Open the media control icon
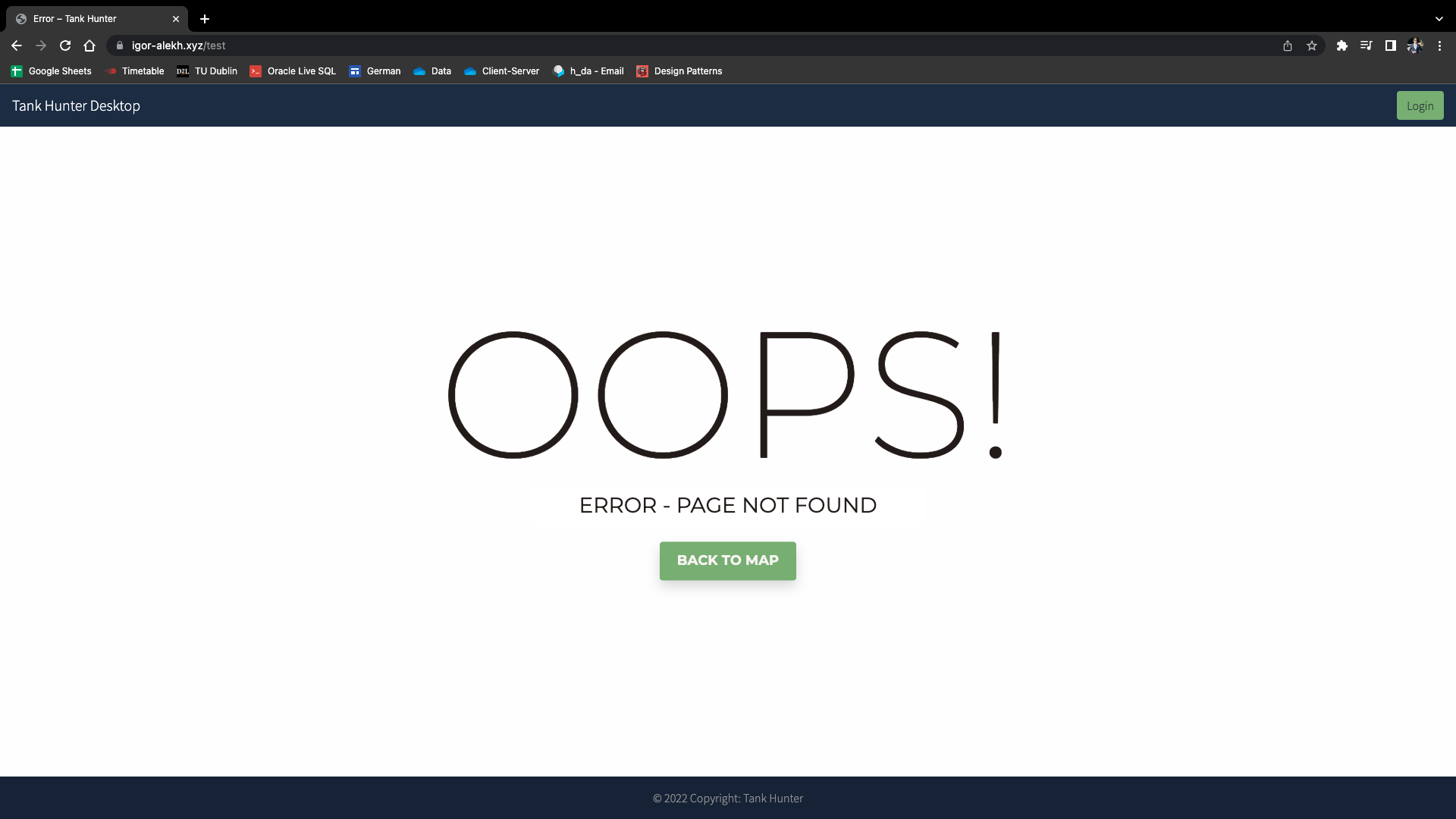Viewport: 1456px width, 819px height. point(1367,45)
